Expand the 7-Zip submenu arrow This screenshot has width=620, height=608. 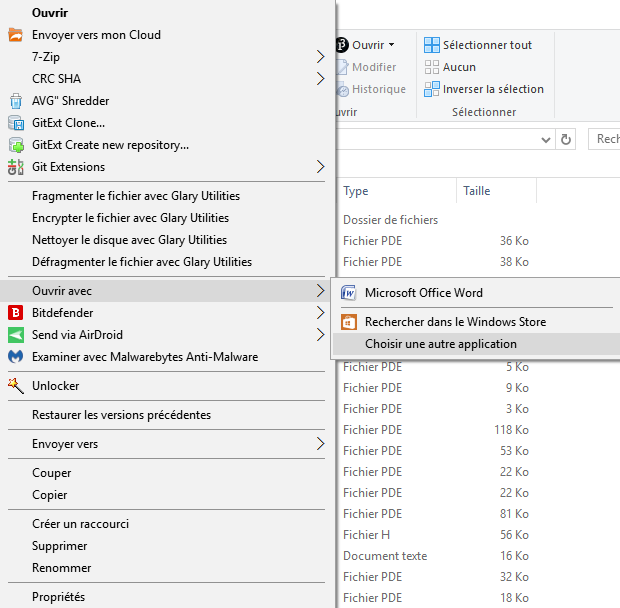pyautogui.click(x=321, y=57)
